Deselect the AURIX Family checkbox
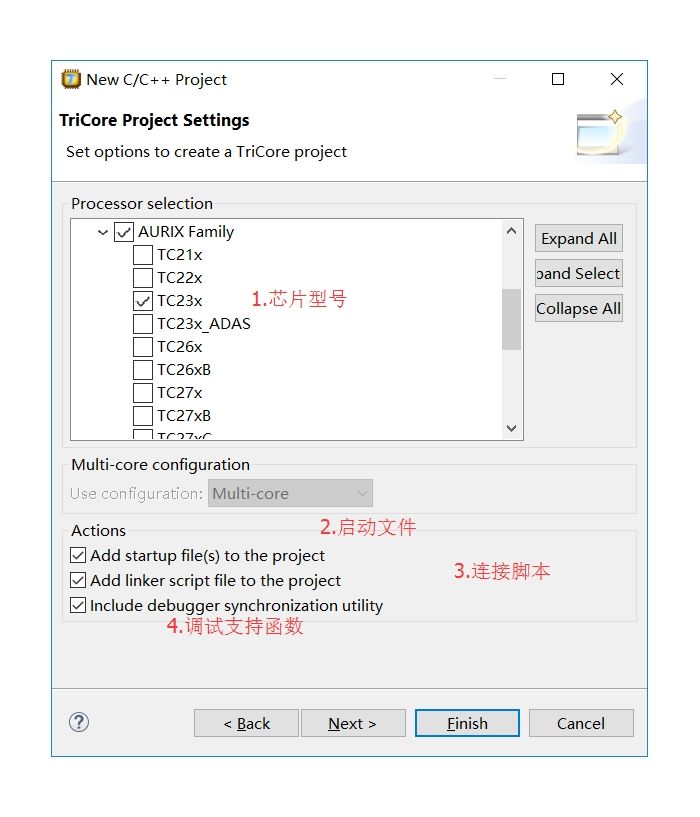Viewport: 700px width, 817px height. click(124, 231)
